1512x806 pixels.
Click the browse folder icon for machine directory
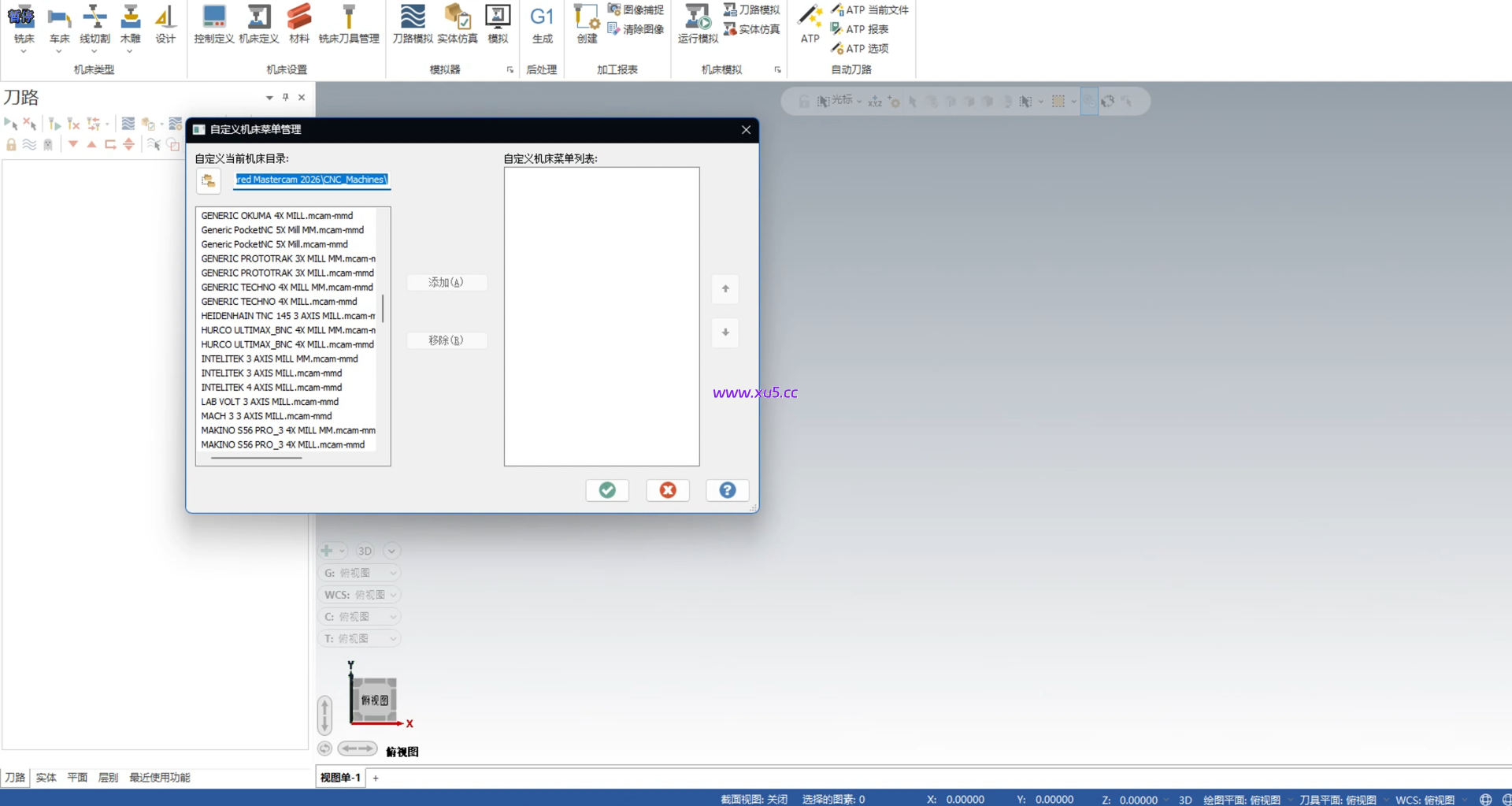(209, 180)
